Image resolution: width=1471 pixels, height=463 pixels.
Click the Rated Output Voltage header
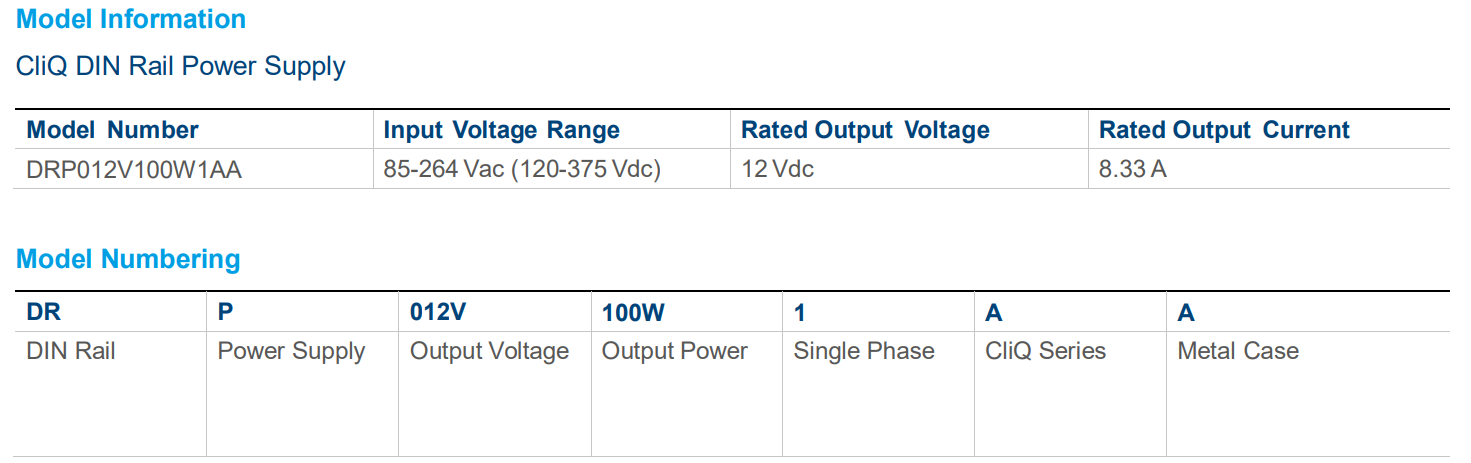pos(865,130)
